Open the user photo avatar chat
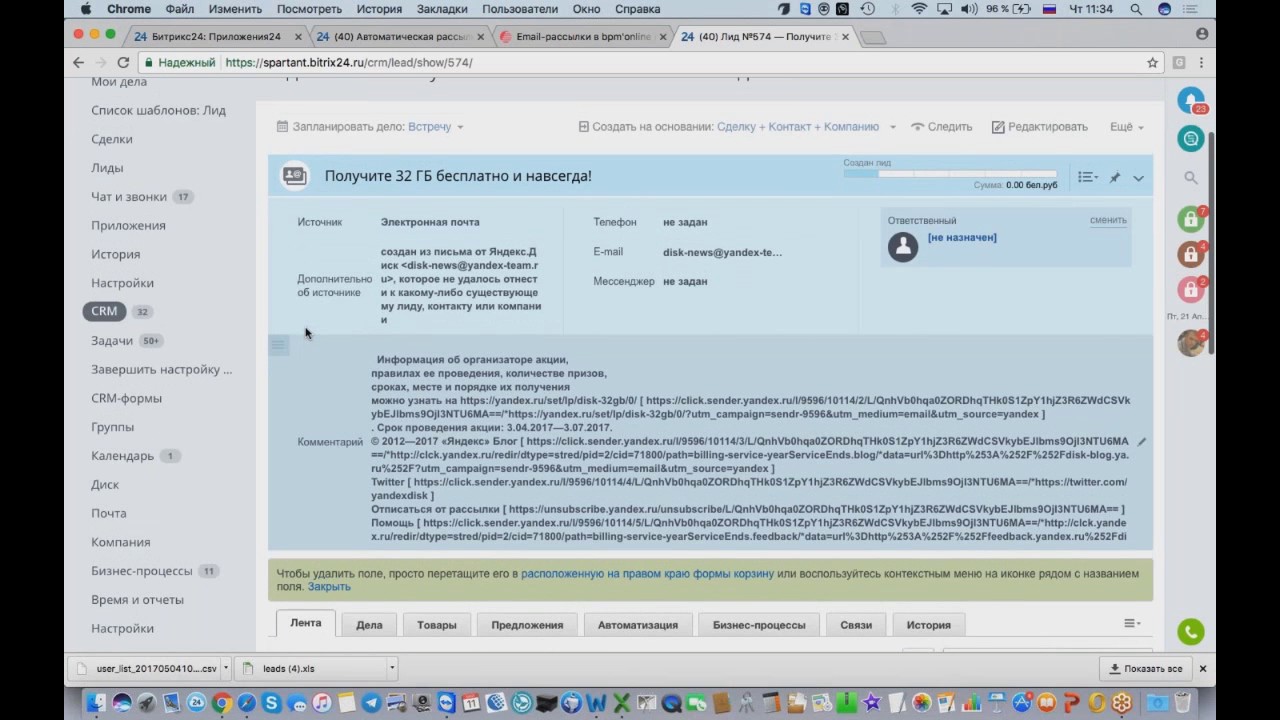The image size is (1280, 720). tap(1190, 343)
